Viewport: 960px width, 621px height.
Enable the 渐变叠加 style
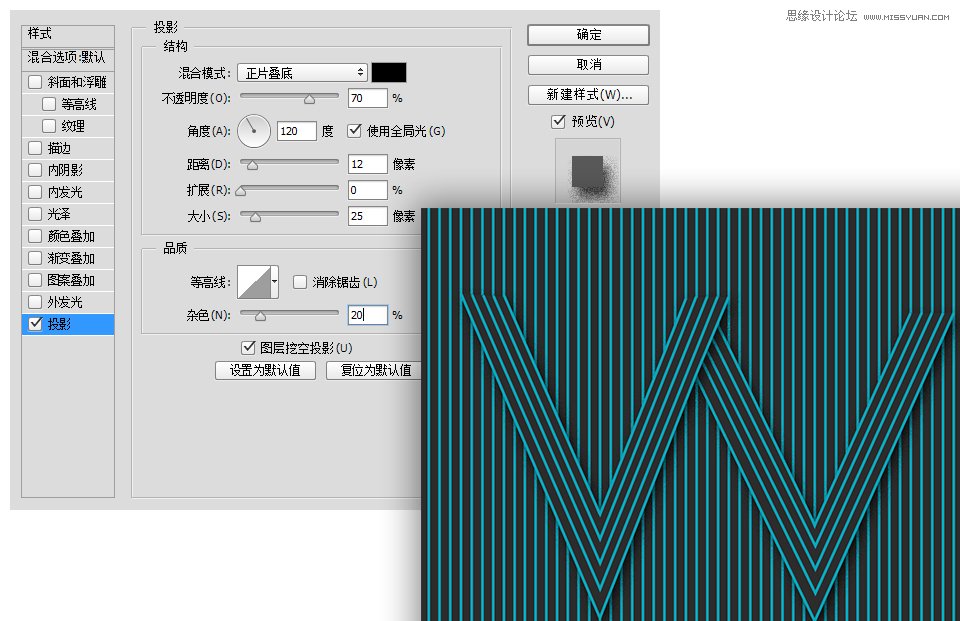tap(35, 258)
